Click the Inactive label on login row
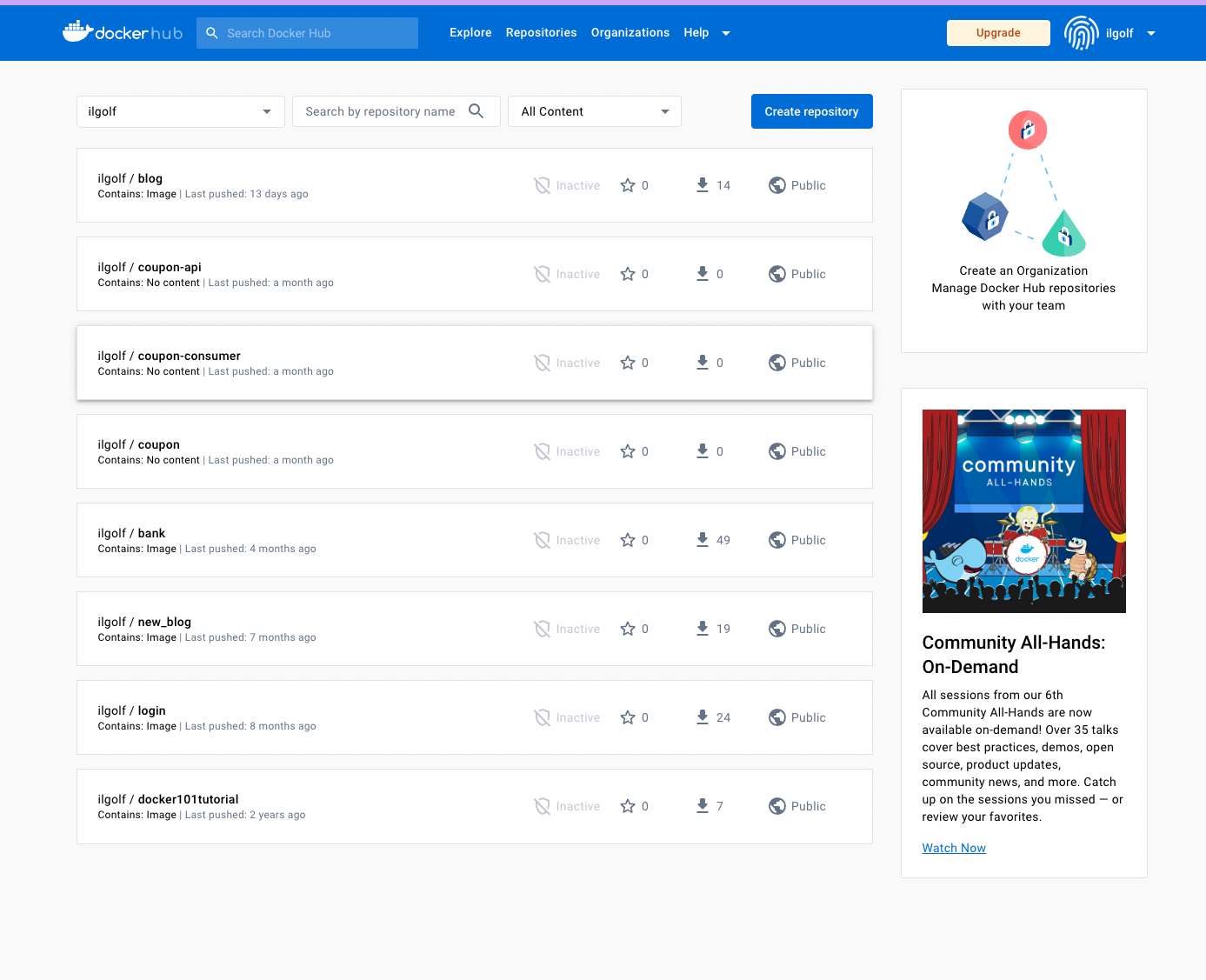The height and width of the screenshot is (980, 1206). click(578, 717)
